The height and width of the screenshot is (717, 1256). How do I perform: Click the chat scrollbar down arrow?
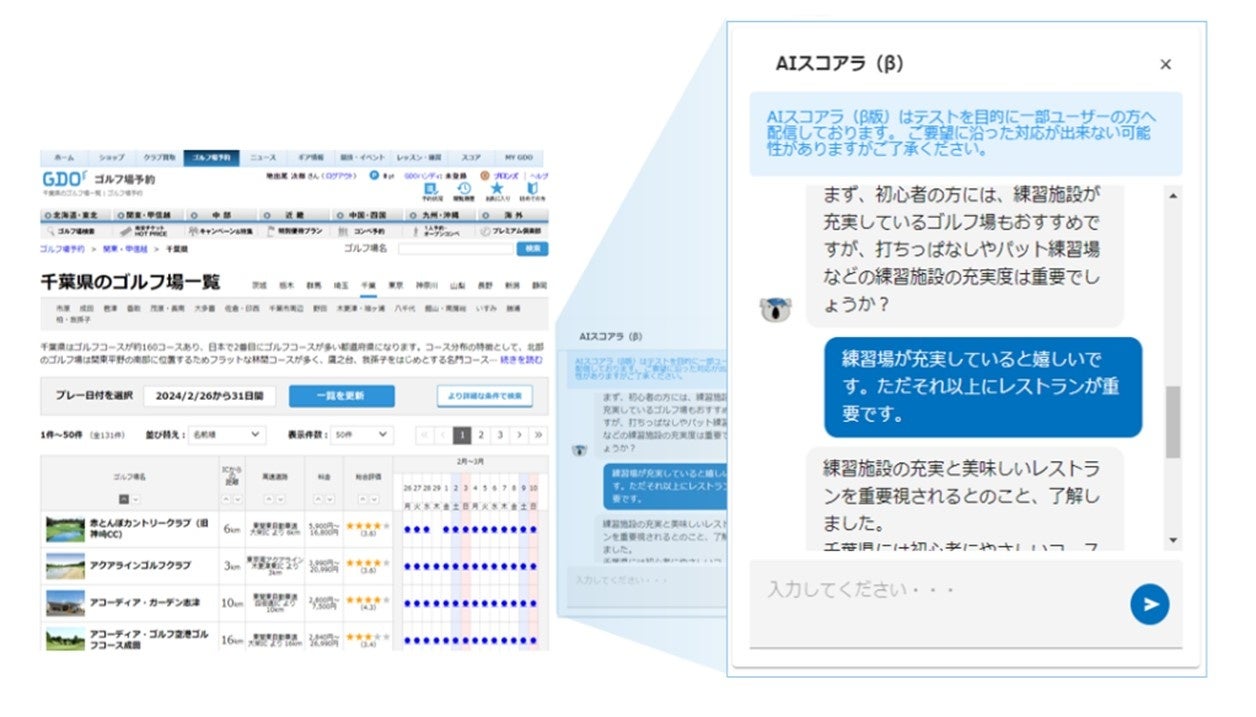point(1173,541)
